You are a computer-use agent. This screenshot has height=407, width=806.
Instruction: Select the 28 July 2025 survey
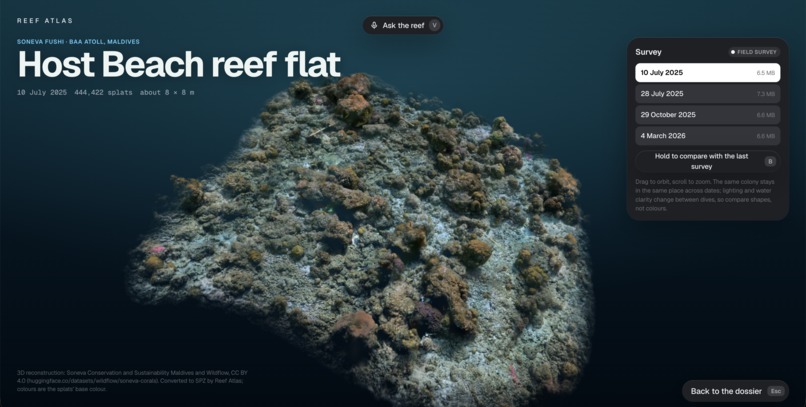tap(707, 94)
